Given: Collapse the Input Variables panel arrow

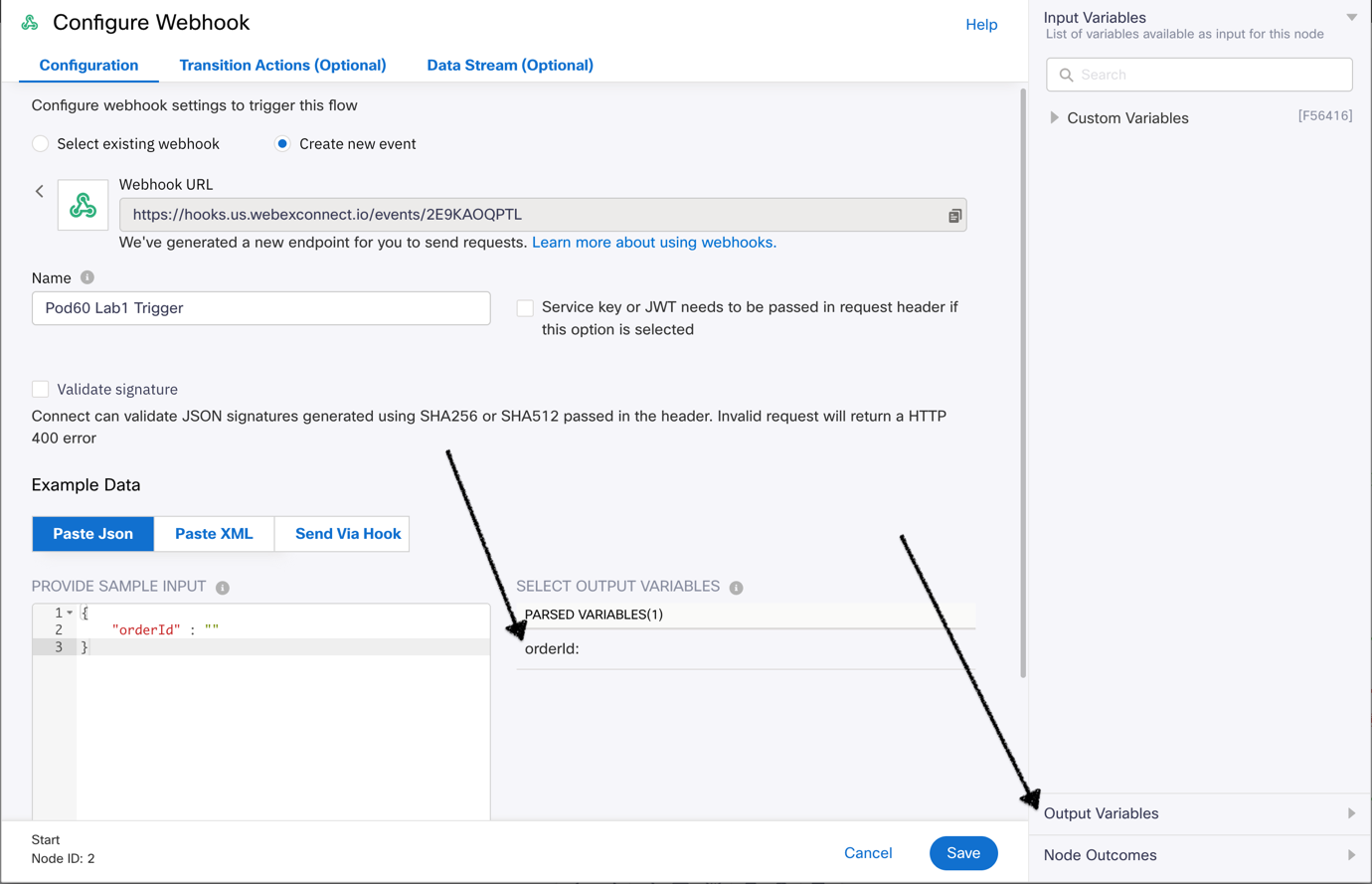Looking at the screenshot, I should [x=1352, y=17].
